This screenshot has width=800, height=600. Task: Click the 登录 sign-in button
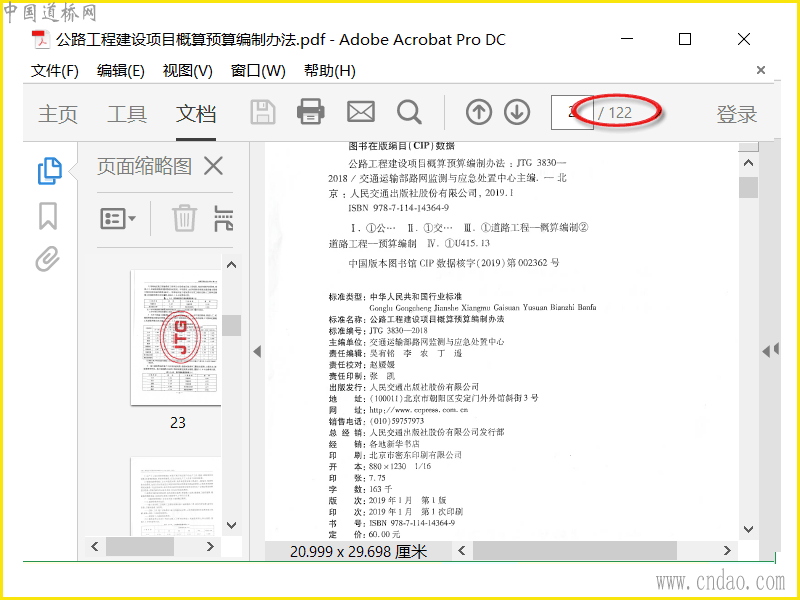point(737,114)
